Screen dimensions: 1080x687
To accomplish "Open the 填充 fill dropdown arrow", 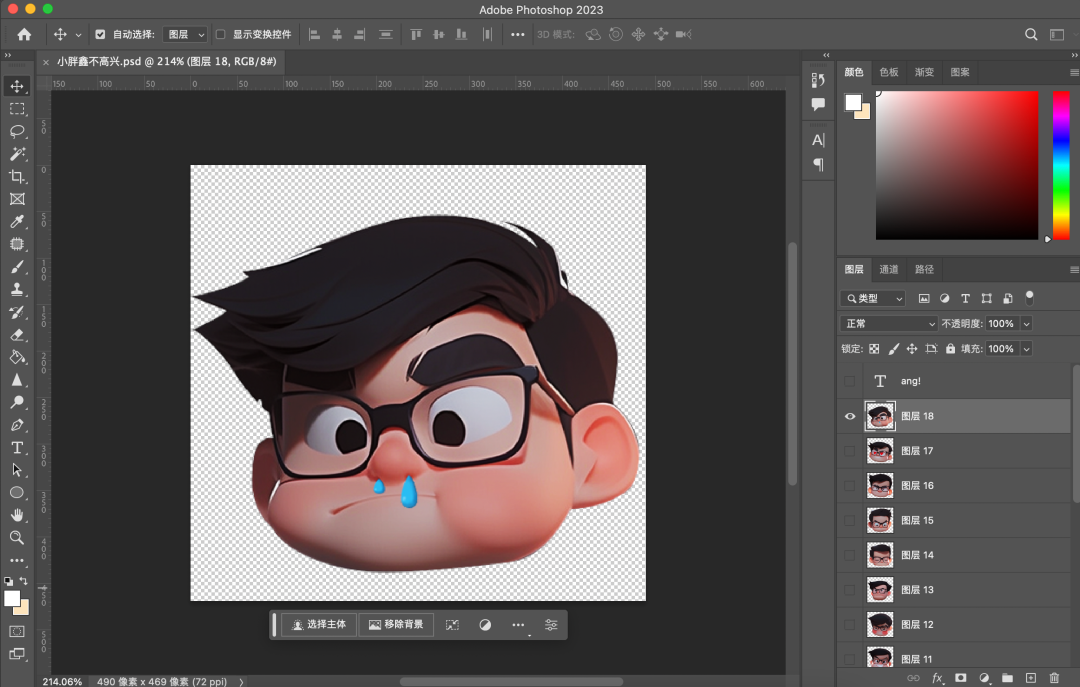I will [1026, 349].
